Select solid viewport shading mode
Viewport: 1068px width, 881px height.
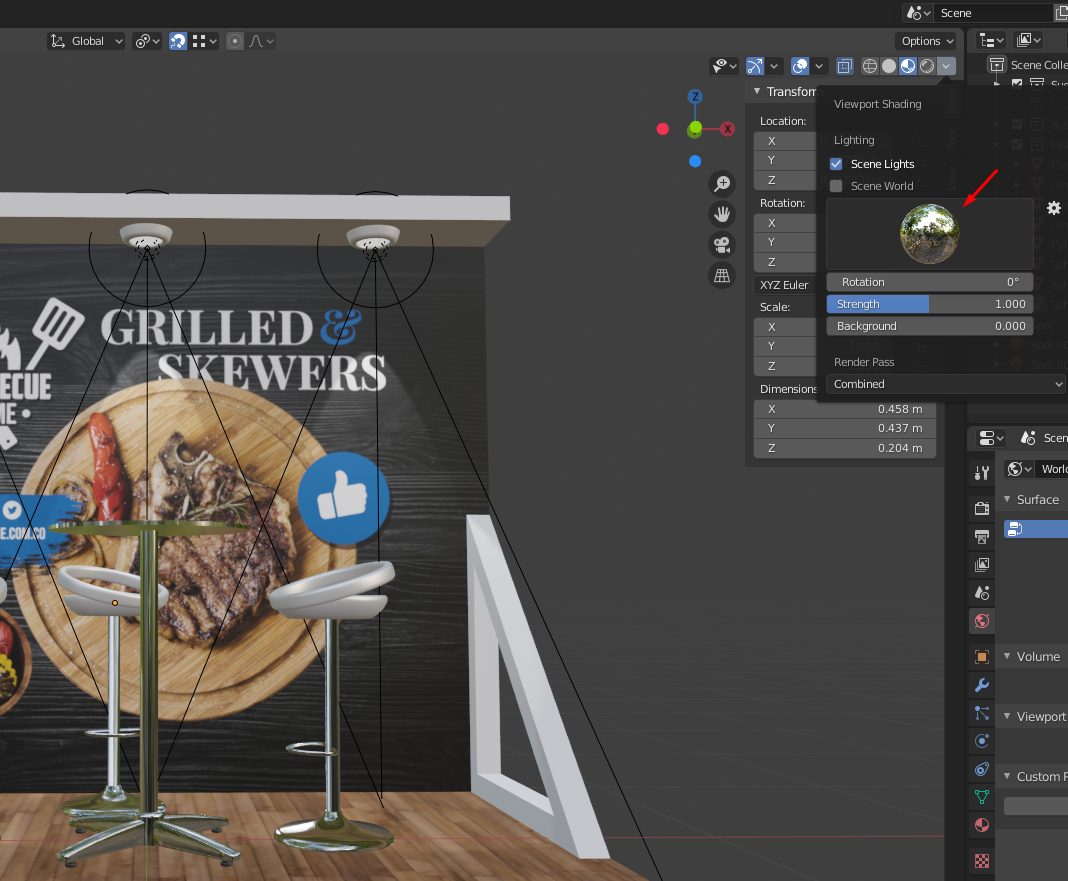pyautogui.click(x=889, y=66)
